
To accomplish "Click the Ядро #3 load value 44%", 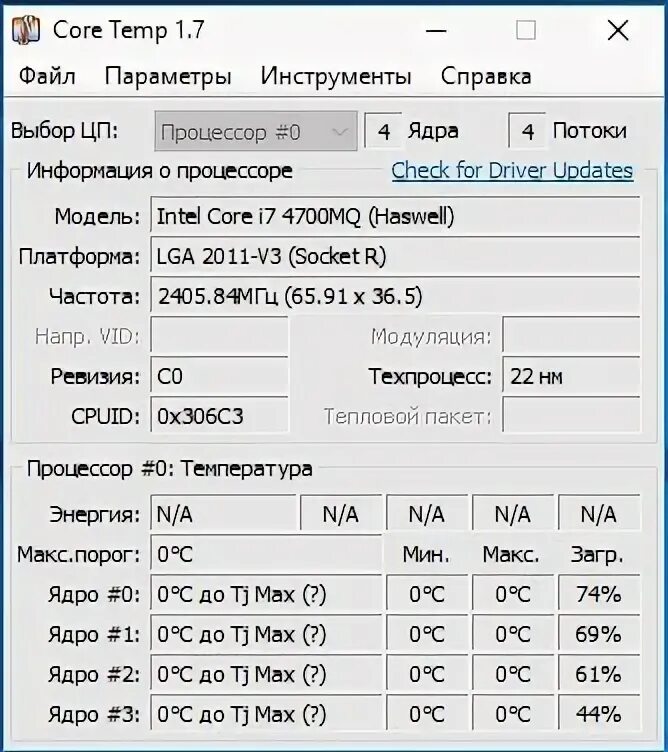I will point(599,714).
